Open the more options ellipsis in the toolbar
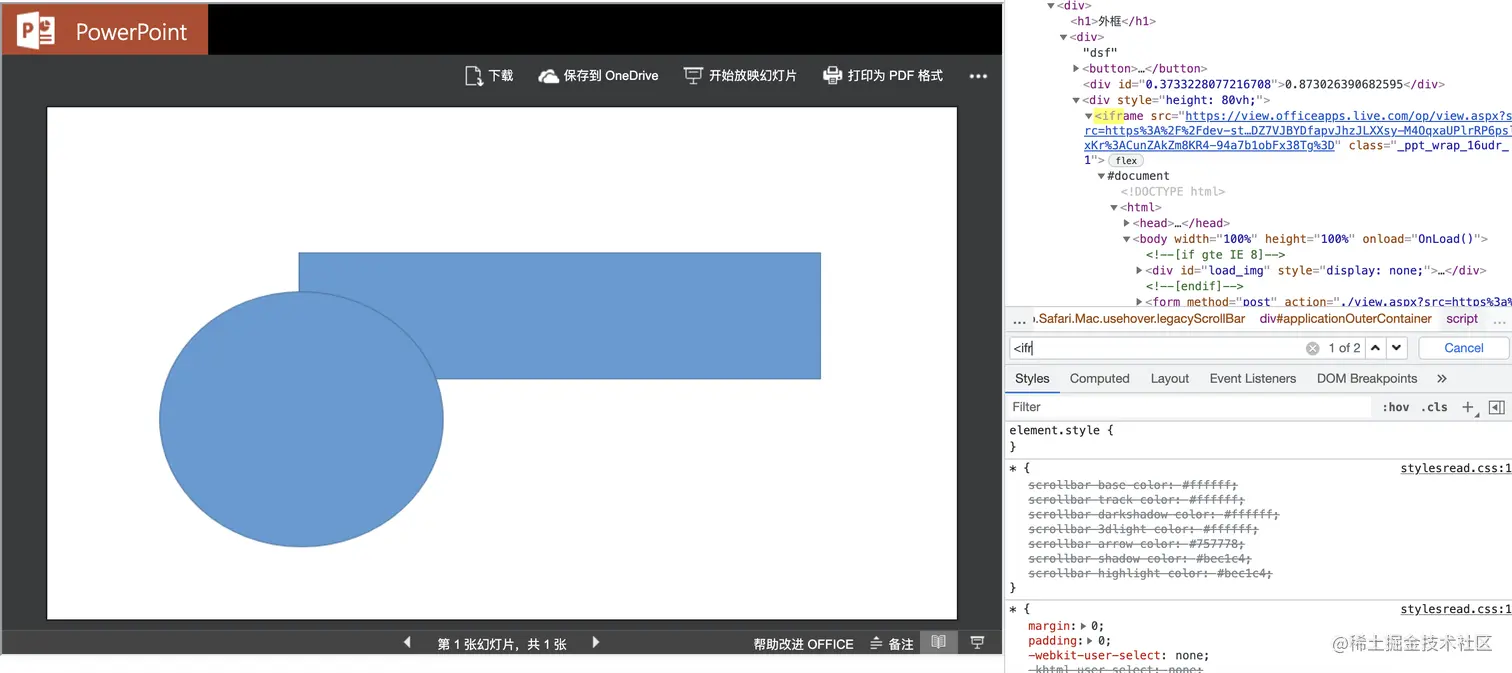Image resolution: width=1512 pixels, height=673 pixels. coord(978,75)
